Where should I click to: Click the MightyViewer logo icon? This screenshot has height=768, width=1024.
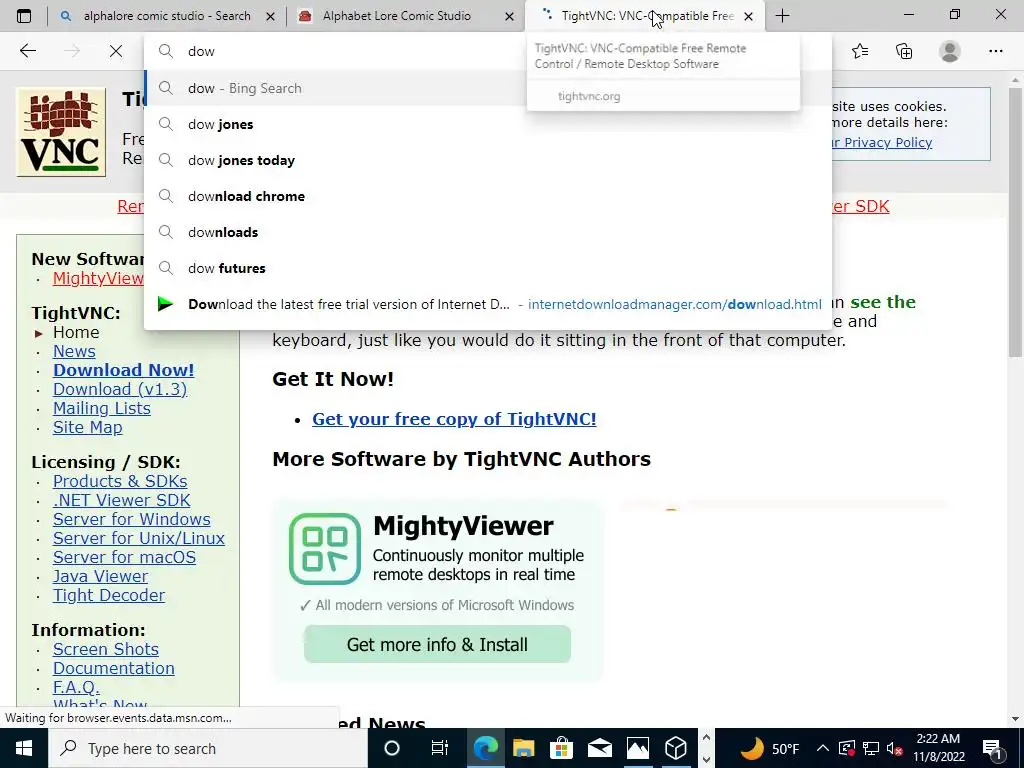coord(325,549)
